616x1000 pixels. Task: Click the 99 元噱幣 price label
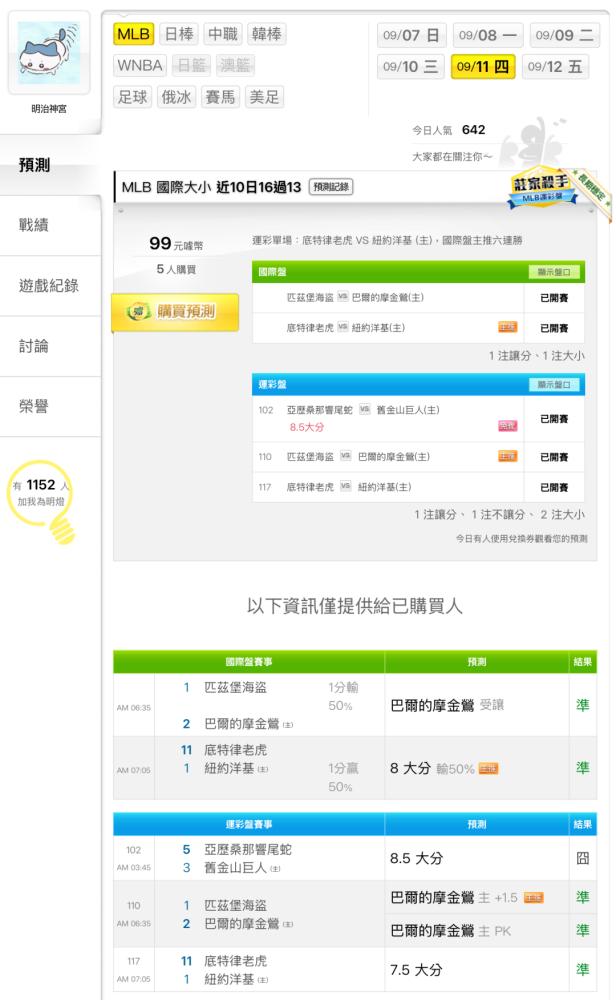click(x=176, y=244)
